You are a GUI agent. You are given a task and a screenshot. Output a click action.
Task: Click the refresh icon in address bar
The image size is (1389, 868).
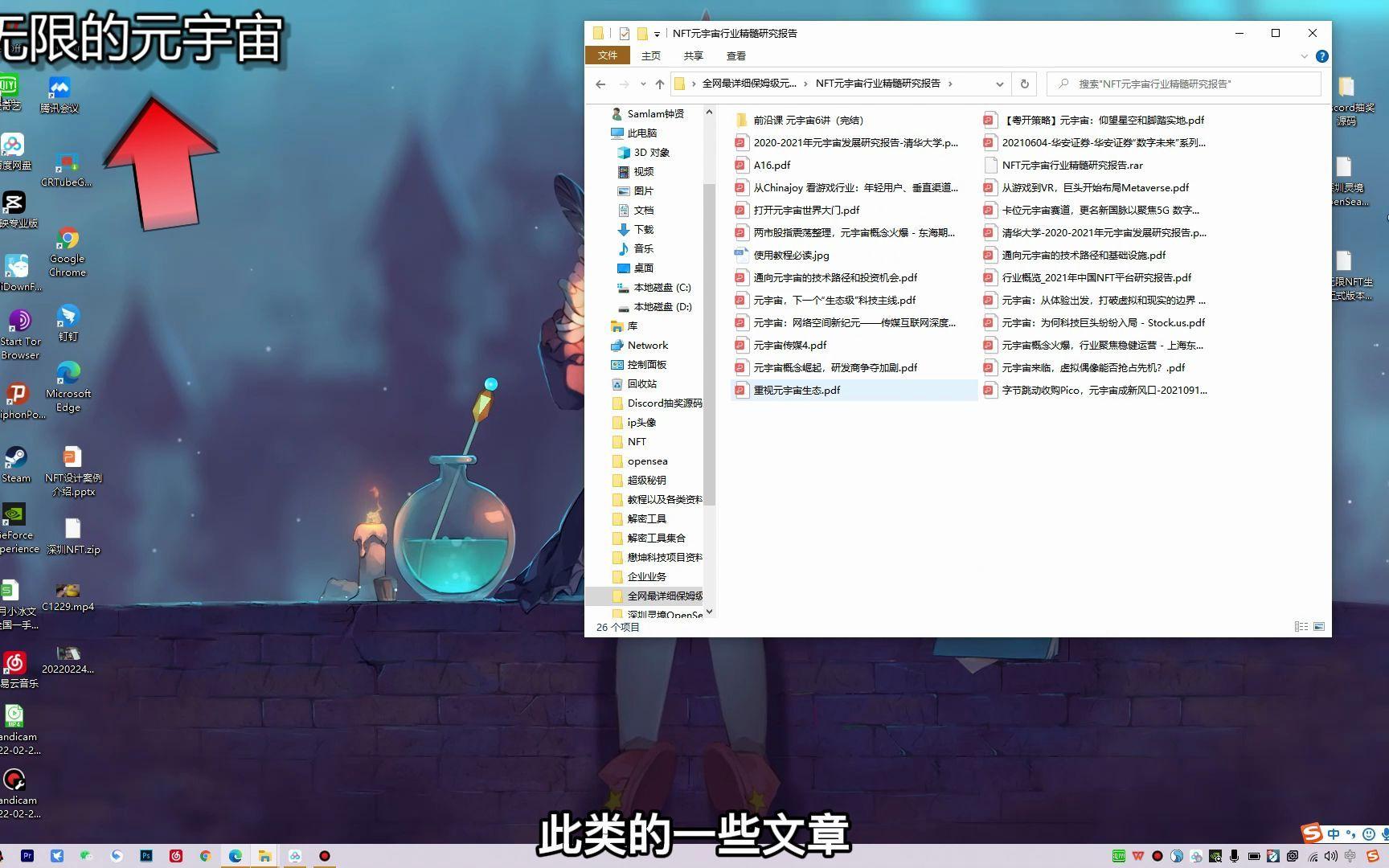coord(1023,84)
